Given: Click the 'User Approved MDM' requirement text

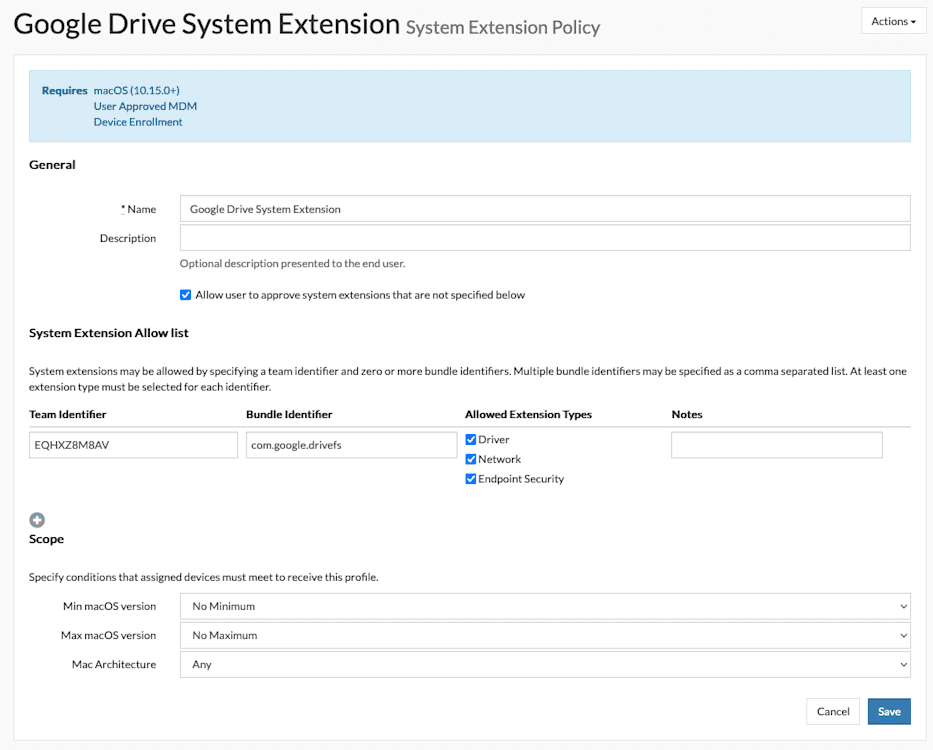Looking at the screenshot, I should (145, 106).
